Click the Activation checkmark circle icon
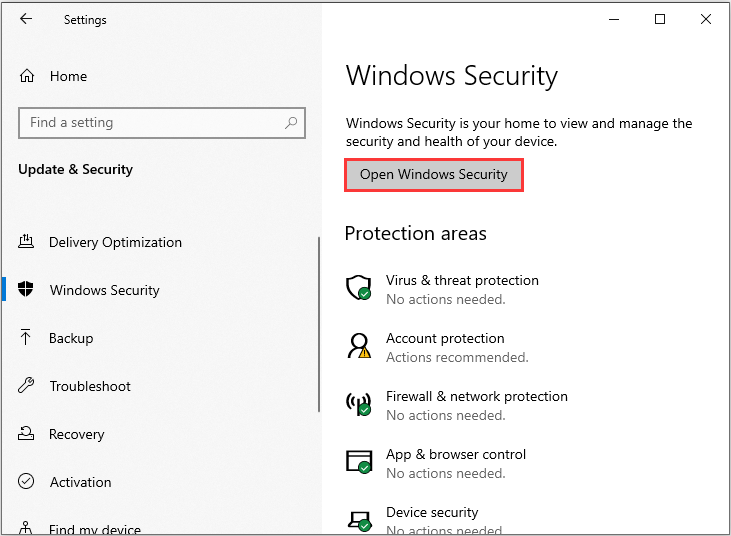 pyautogui.click(x=26, y=481)
